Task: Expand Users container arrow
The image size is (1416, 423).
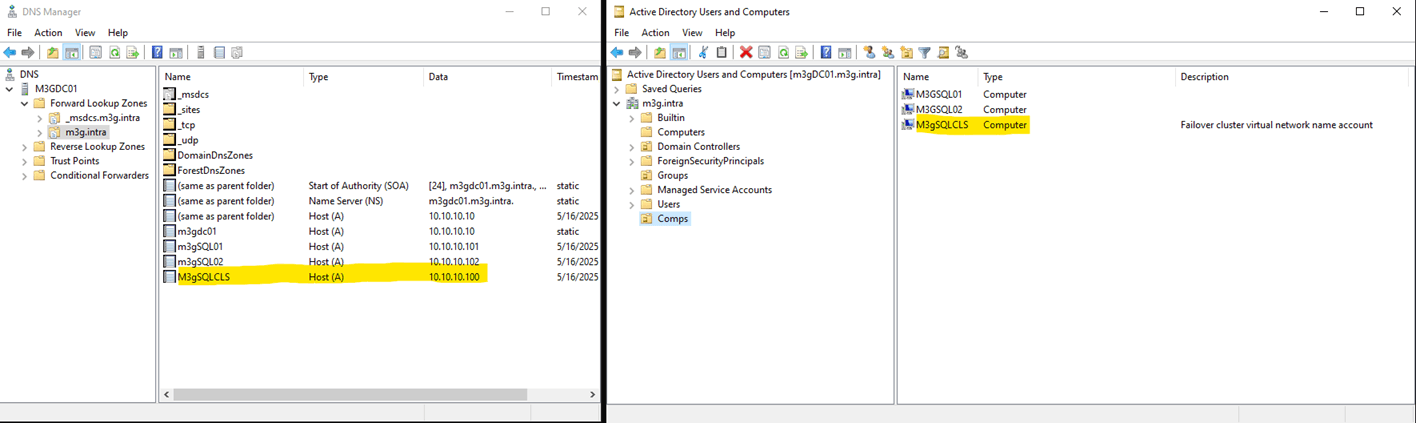Action: click(632, 205)
